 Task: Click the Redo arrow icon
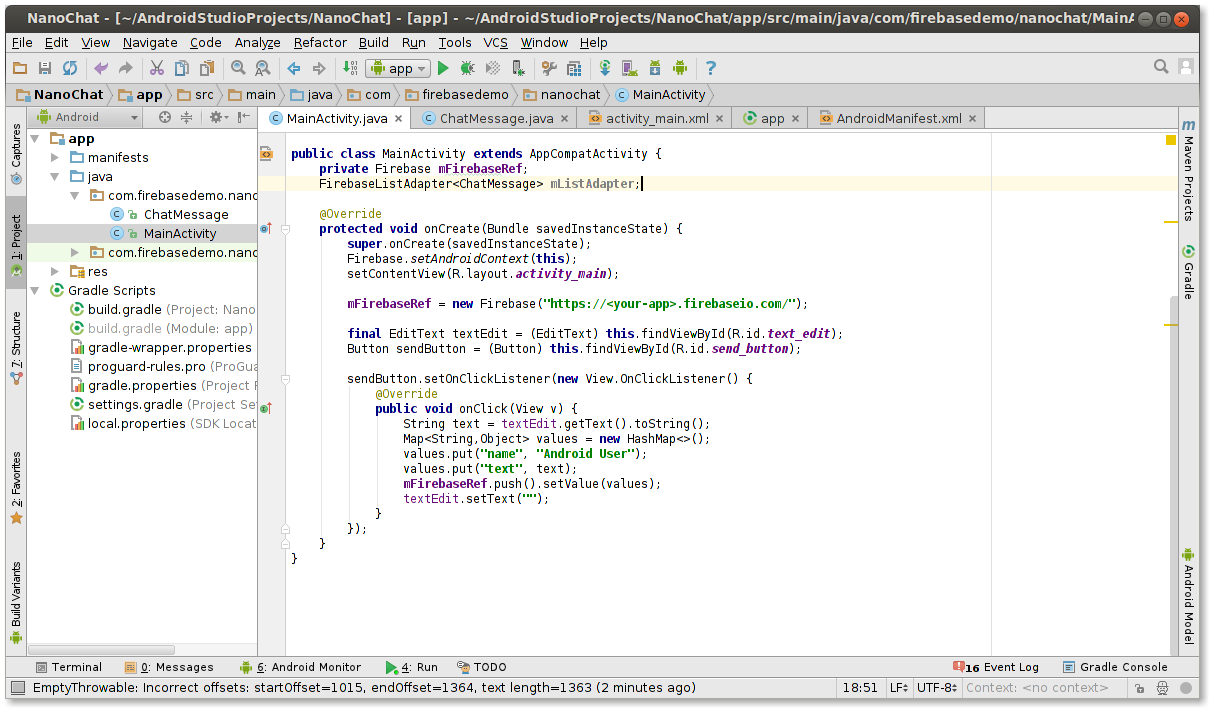point(126,68)
